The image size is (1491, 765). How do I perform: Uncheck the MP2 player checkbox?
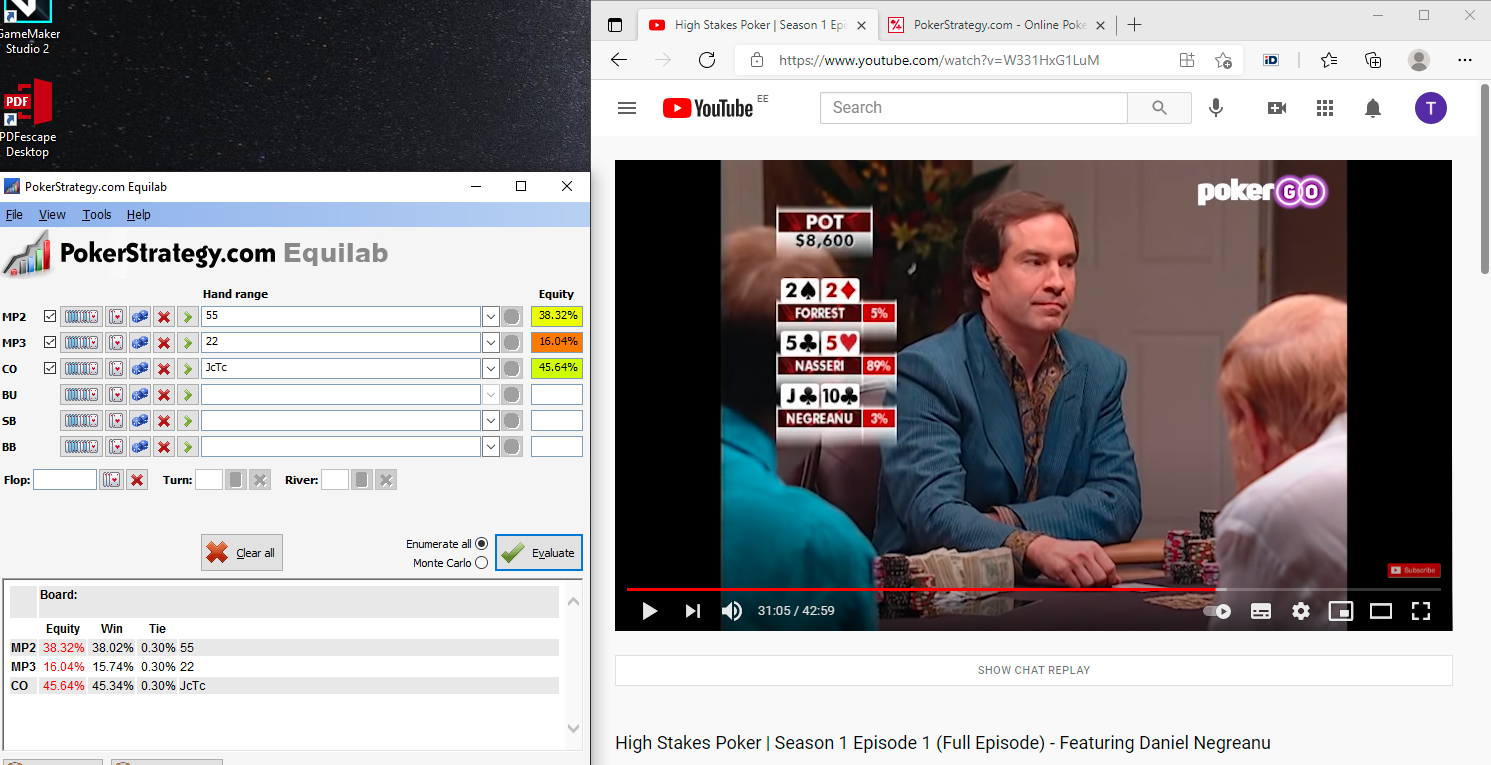[50, 316]
